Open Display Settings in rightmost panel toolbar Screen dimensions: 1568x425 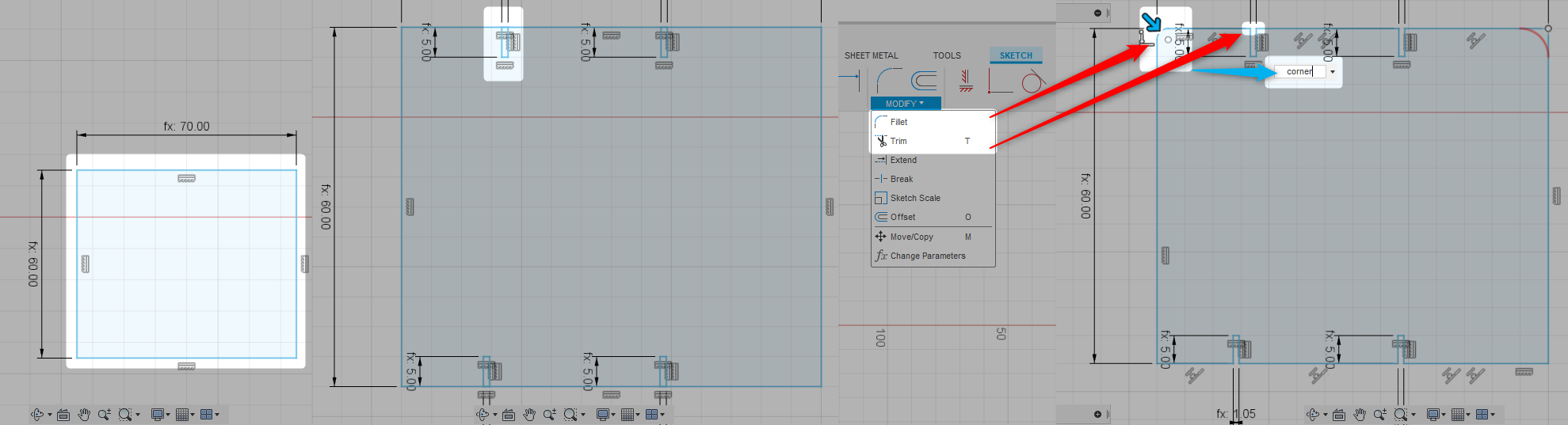1433,414
